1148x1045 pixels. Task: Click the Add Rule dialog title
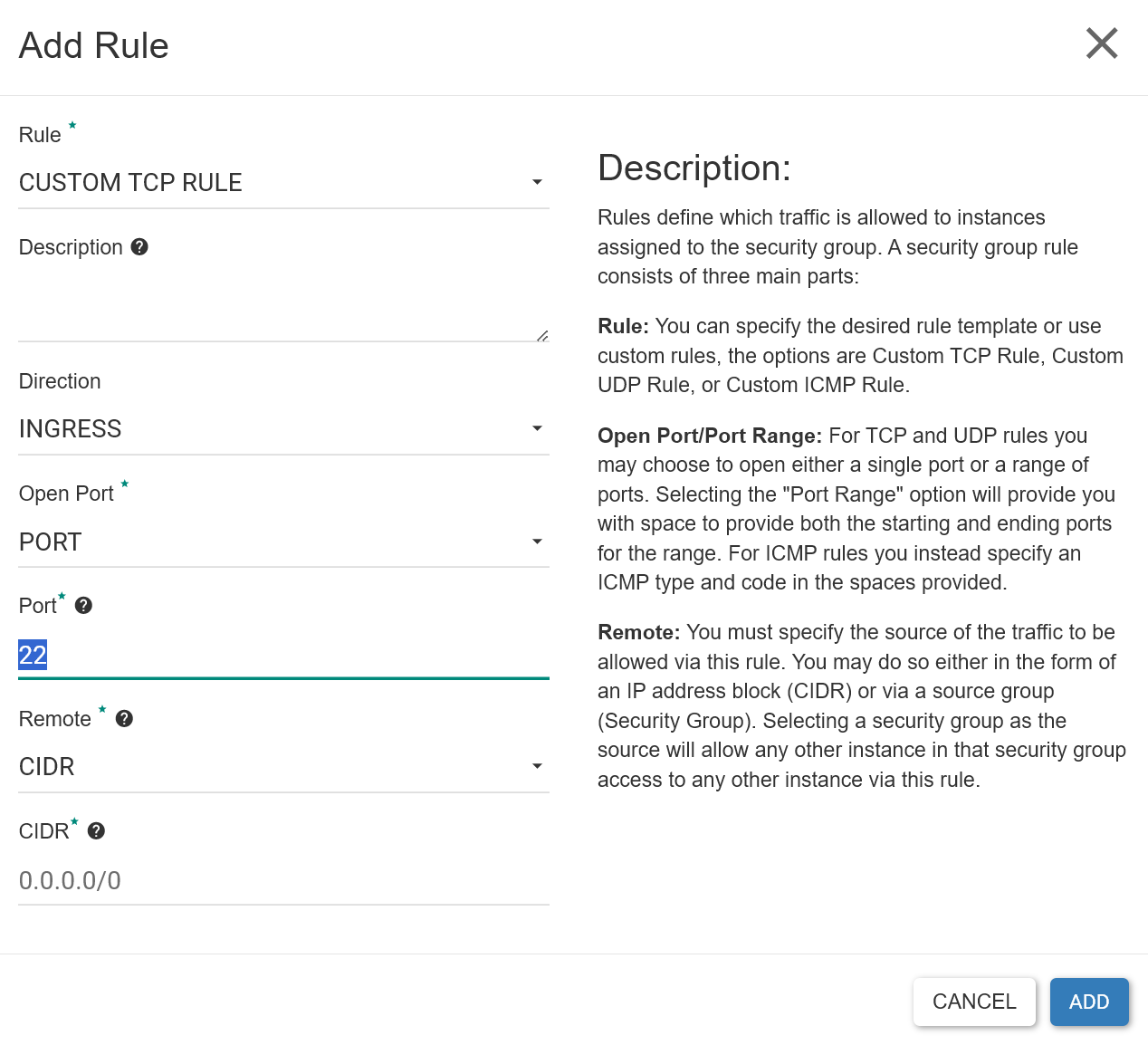94,45
